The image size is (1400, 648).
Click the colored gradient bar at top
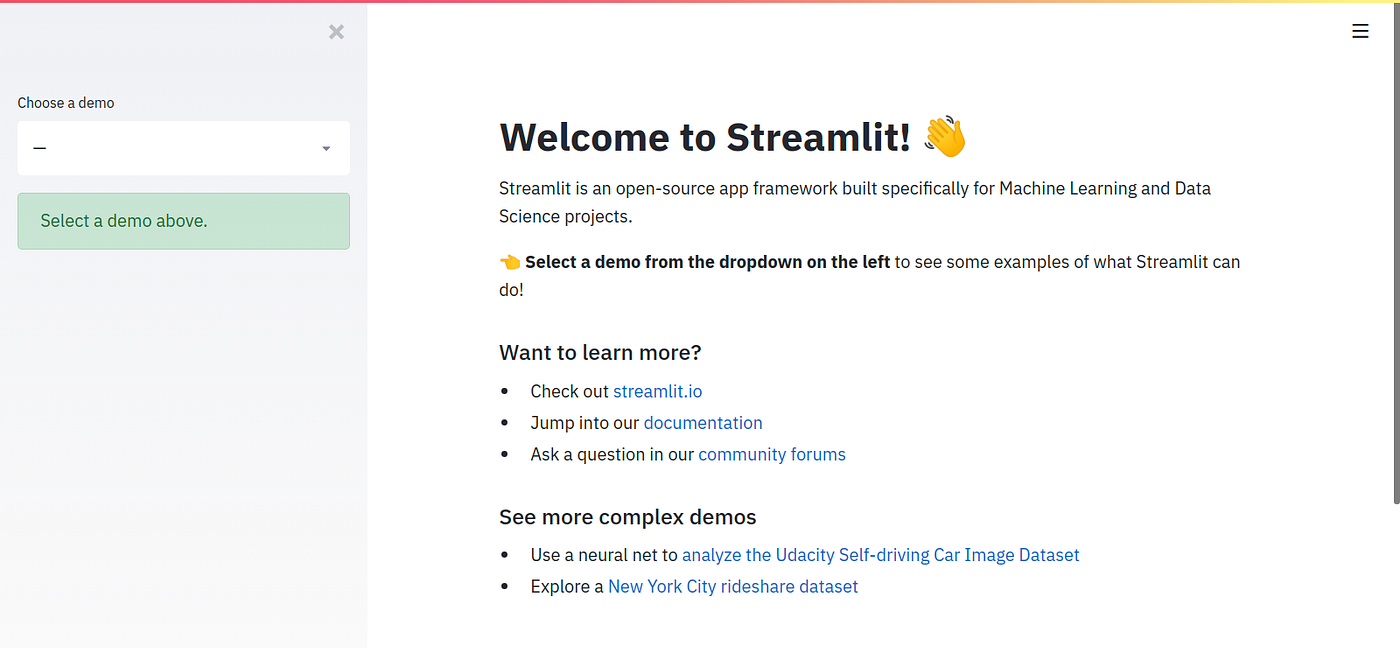(x=700, y=3)
